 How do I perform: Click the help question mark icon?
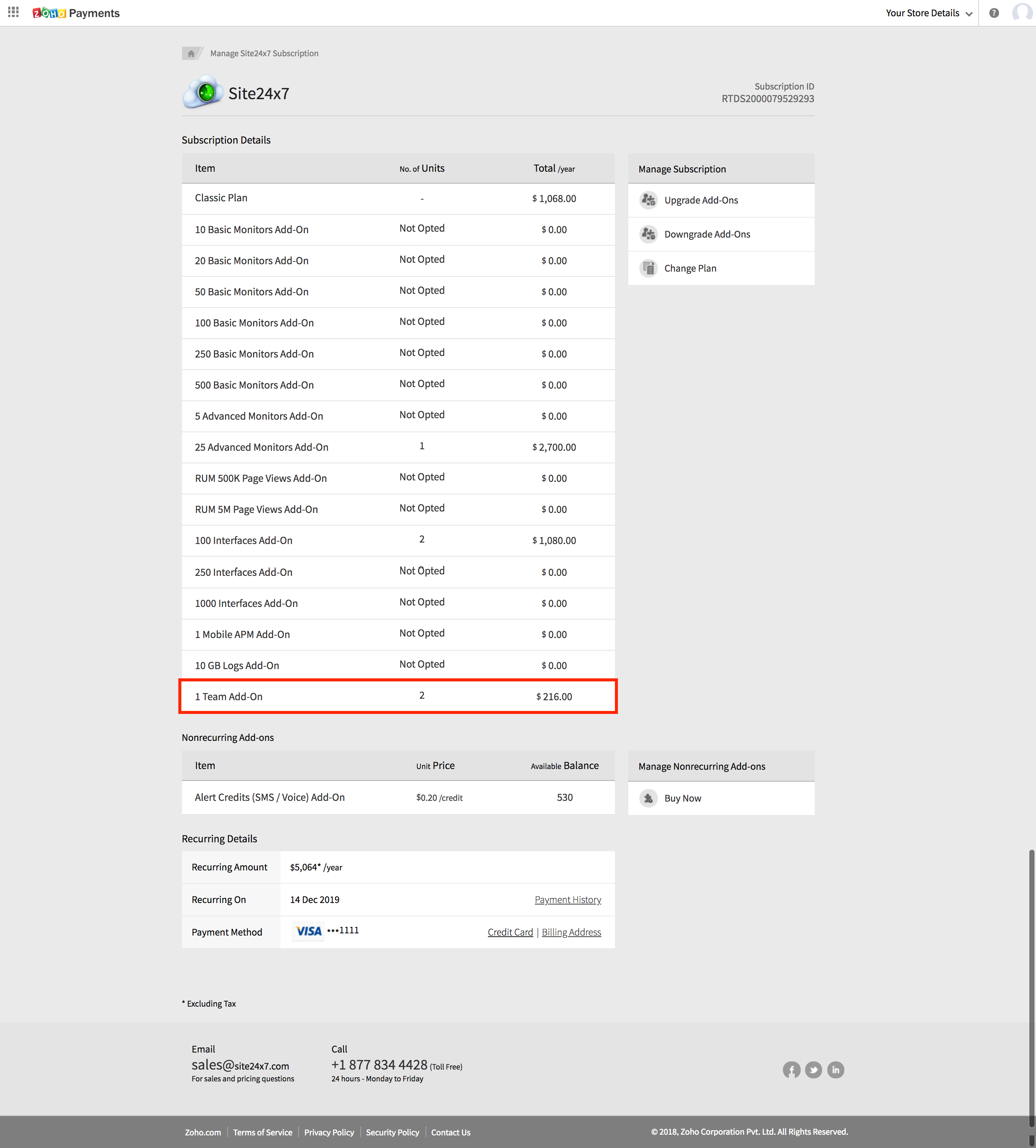[993, 13]
